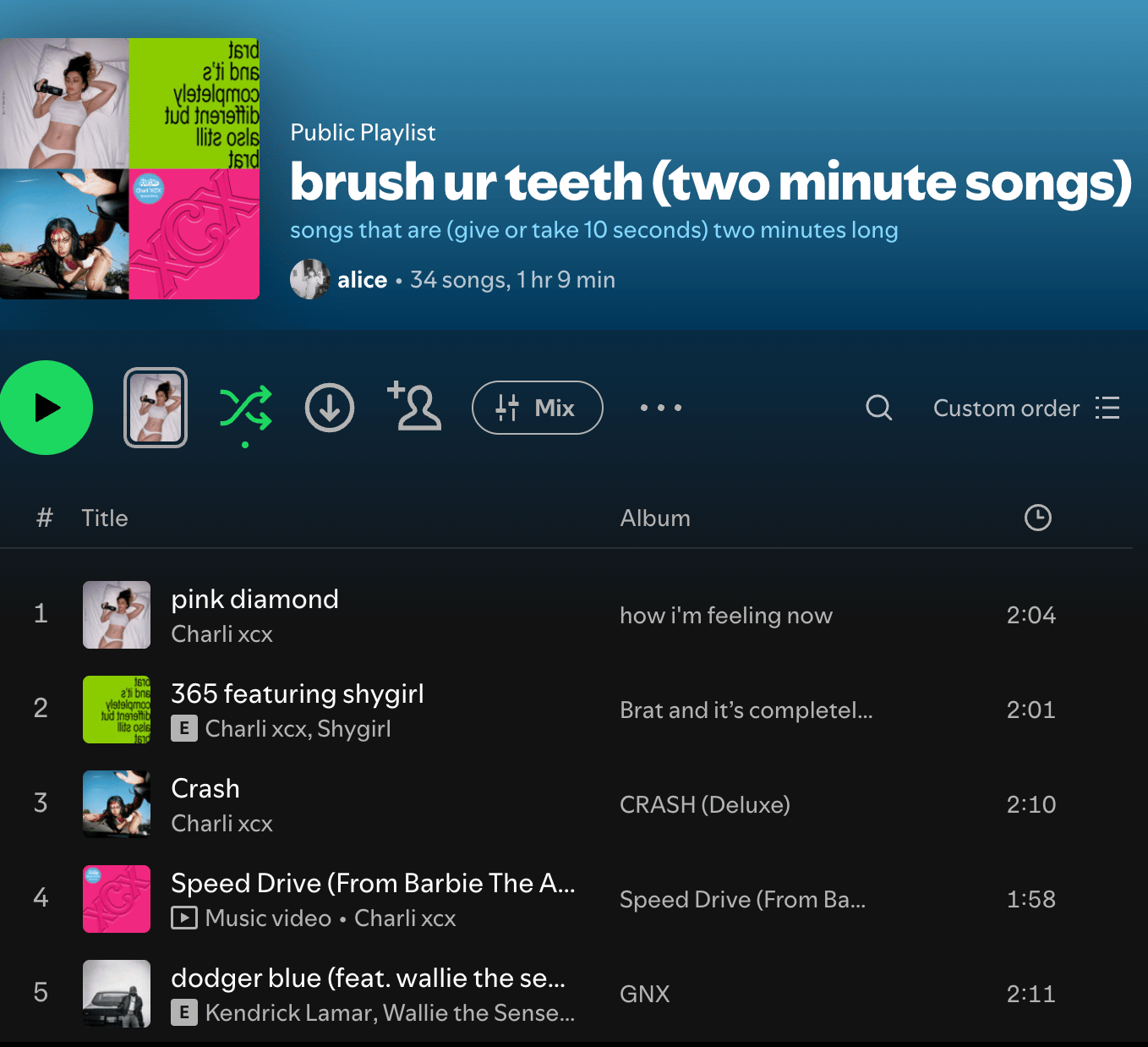Click track number 5 for dodger blue
This screenshot has height=1047, width=1148.
41,992
